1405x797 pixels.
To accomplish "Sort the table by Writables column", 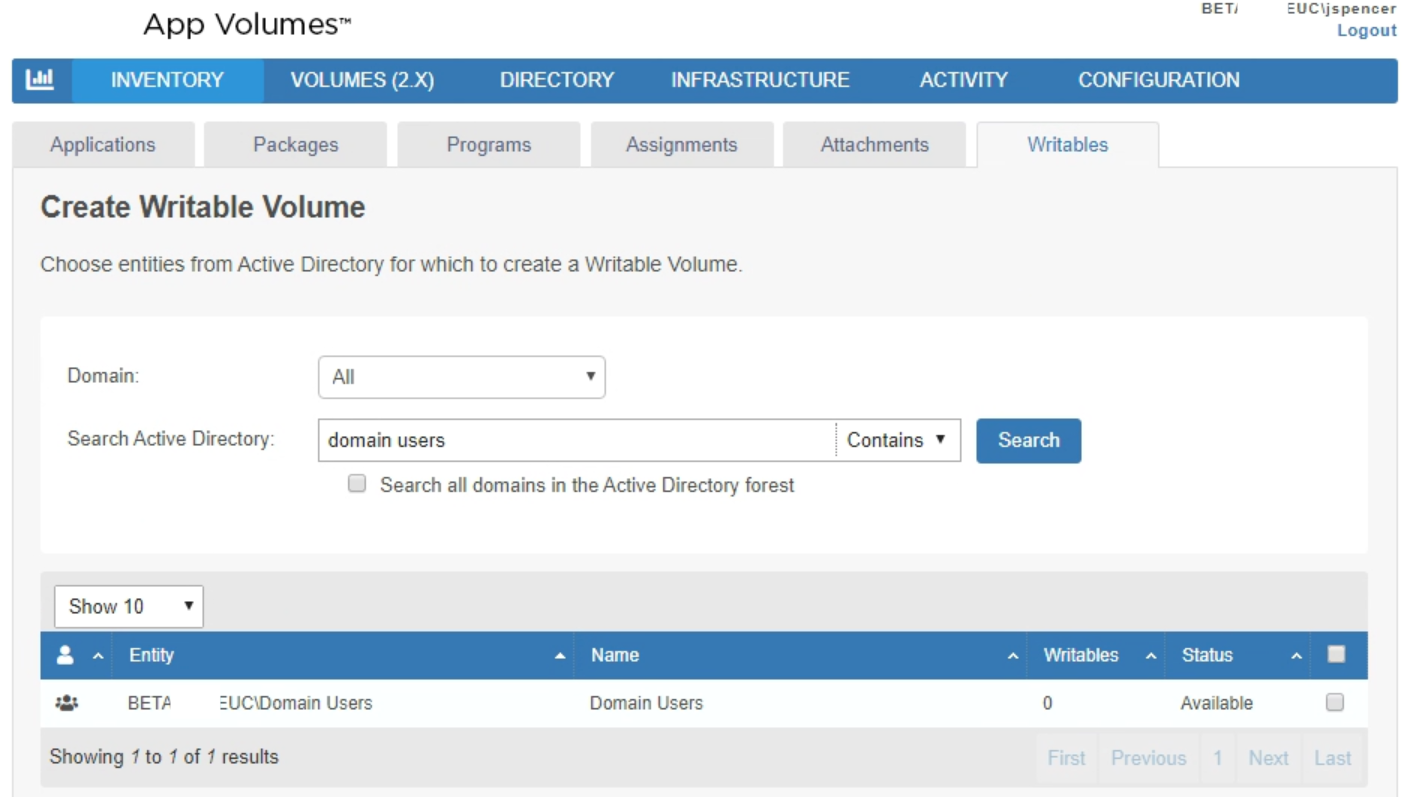I will click(x=1081, y=655).
